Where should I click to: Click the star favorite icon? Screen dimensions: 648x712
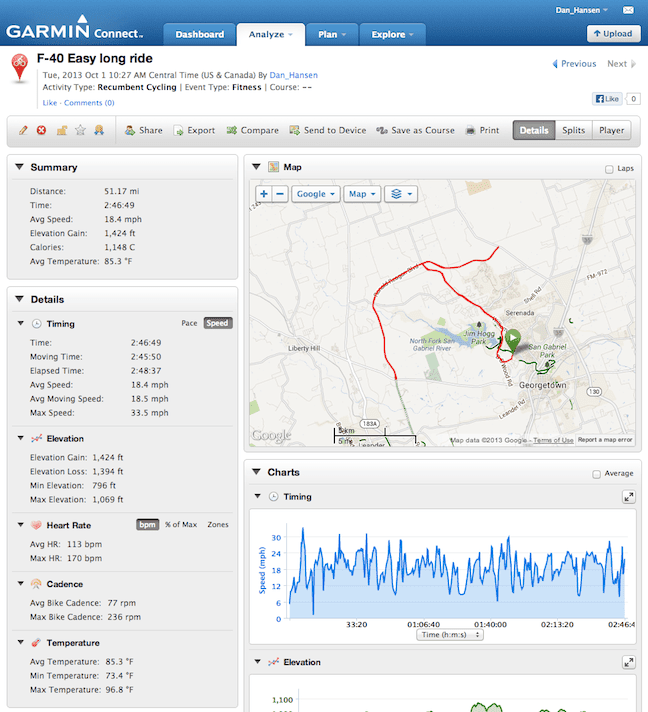(x=80, y=130)
